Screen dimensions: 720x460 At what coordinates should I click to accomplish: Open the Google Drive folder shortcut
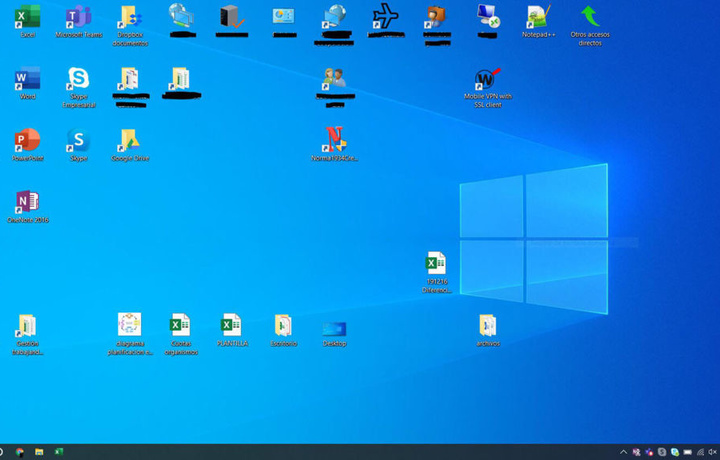click(x=130, y=145)
